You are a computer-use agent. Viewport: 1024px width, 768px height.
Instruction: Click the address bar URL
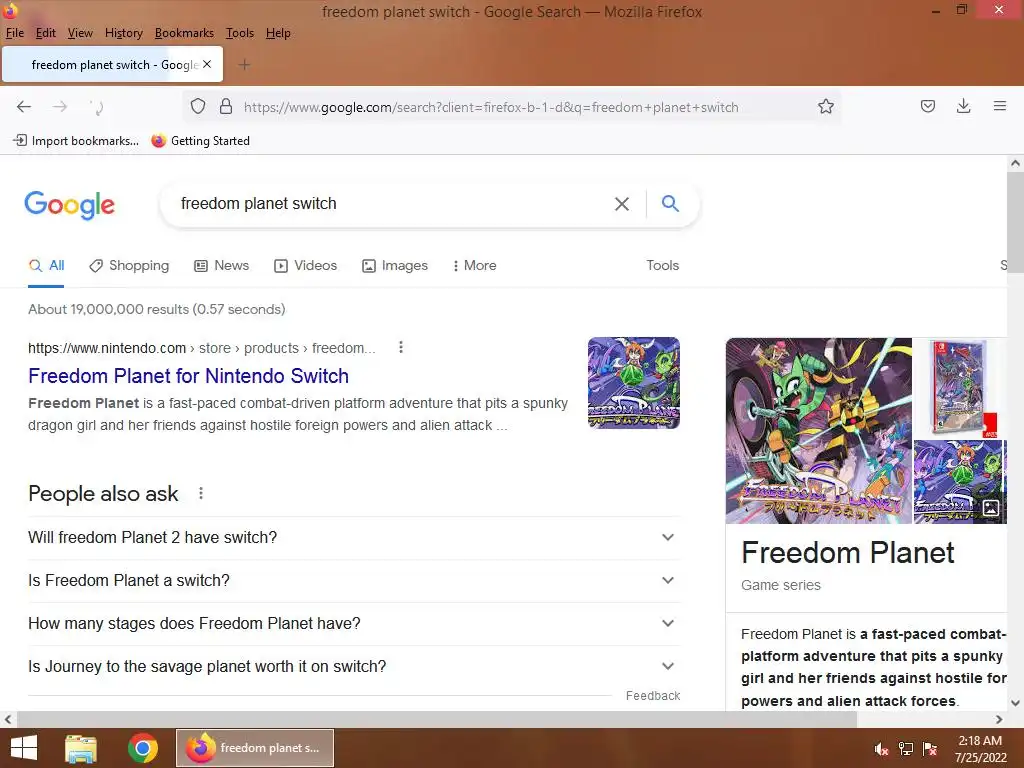491,107
